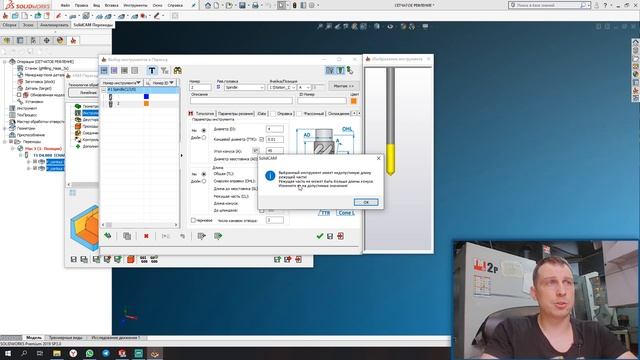Select the third view mode icon in tool dialog
Image resolution: width=640 pixels, height=360 pixels.
click(x=124, y=71)
